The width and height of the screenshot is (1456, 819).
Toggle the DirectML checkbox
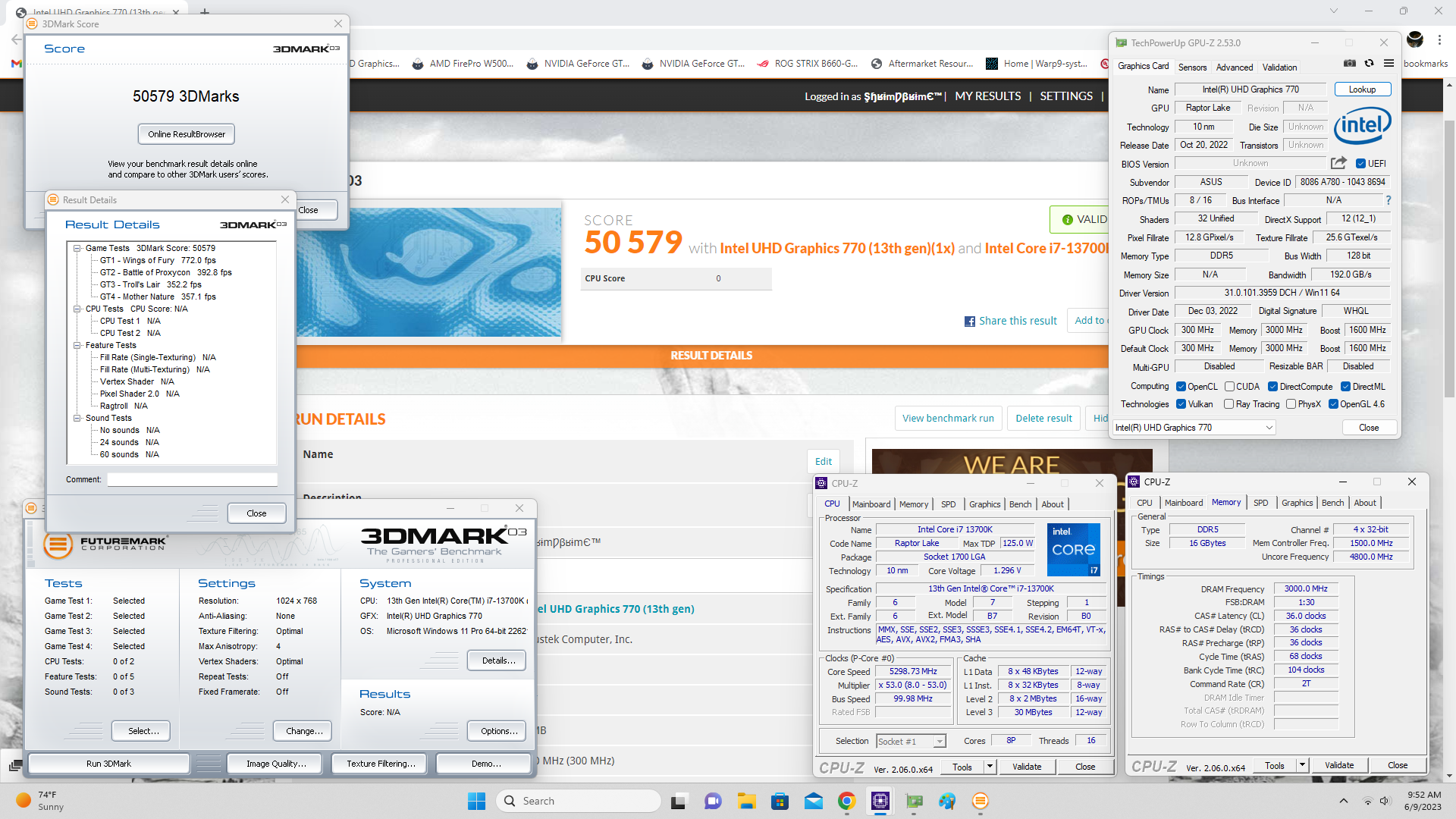[x=1345, y=387]
